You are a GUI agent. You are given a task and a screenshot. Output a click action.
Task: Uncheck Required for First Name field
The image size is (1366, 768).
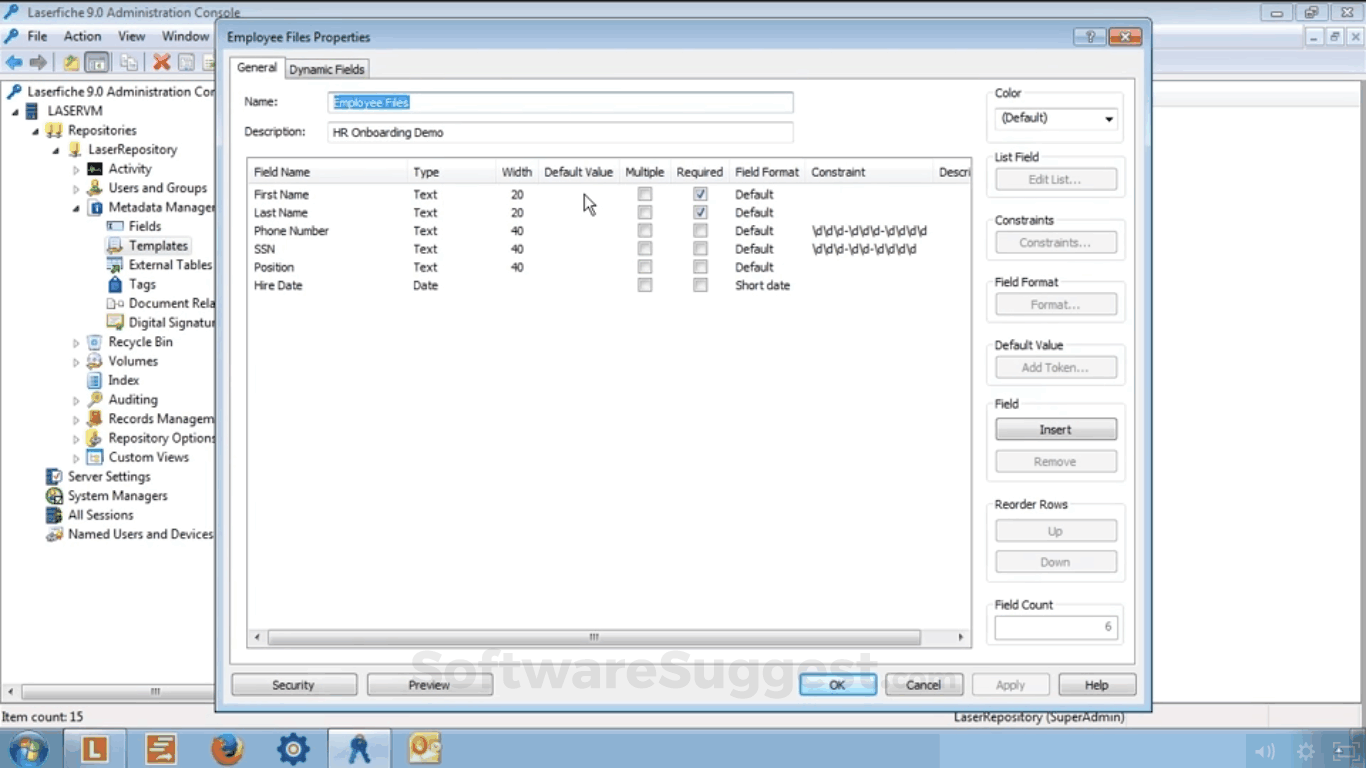click(x=700, y=194)
